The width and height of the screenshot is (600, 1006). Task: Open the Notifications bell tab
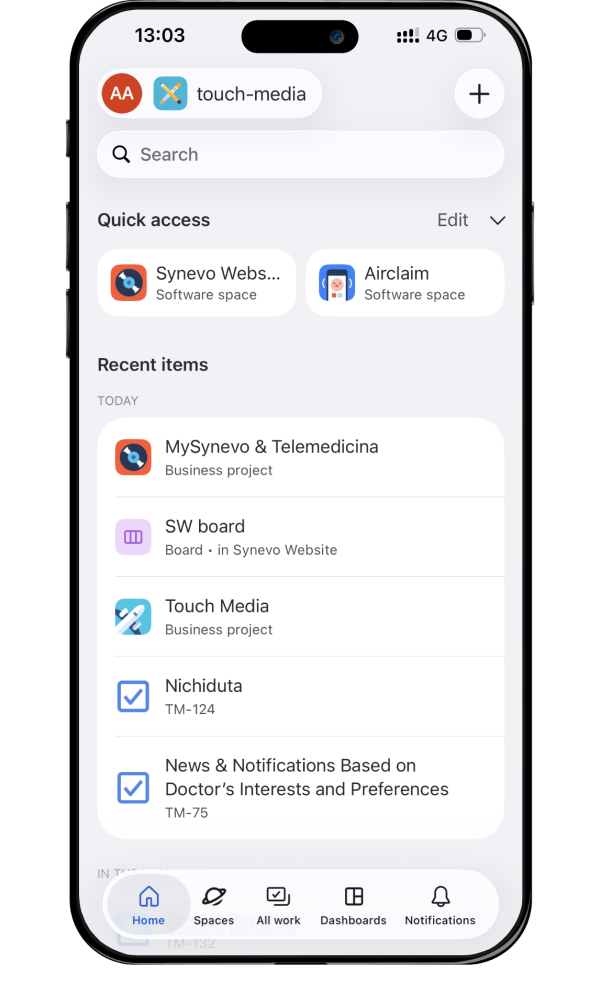(440, 905)
